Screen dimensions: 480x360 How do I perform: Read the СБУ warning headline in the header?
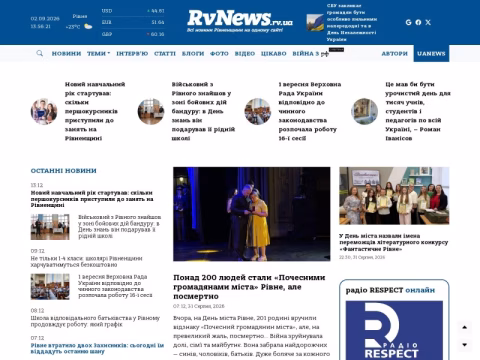click(x=352, y=22)
